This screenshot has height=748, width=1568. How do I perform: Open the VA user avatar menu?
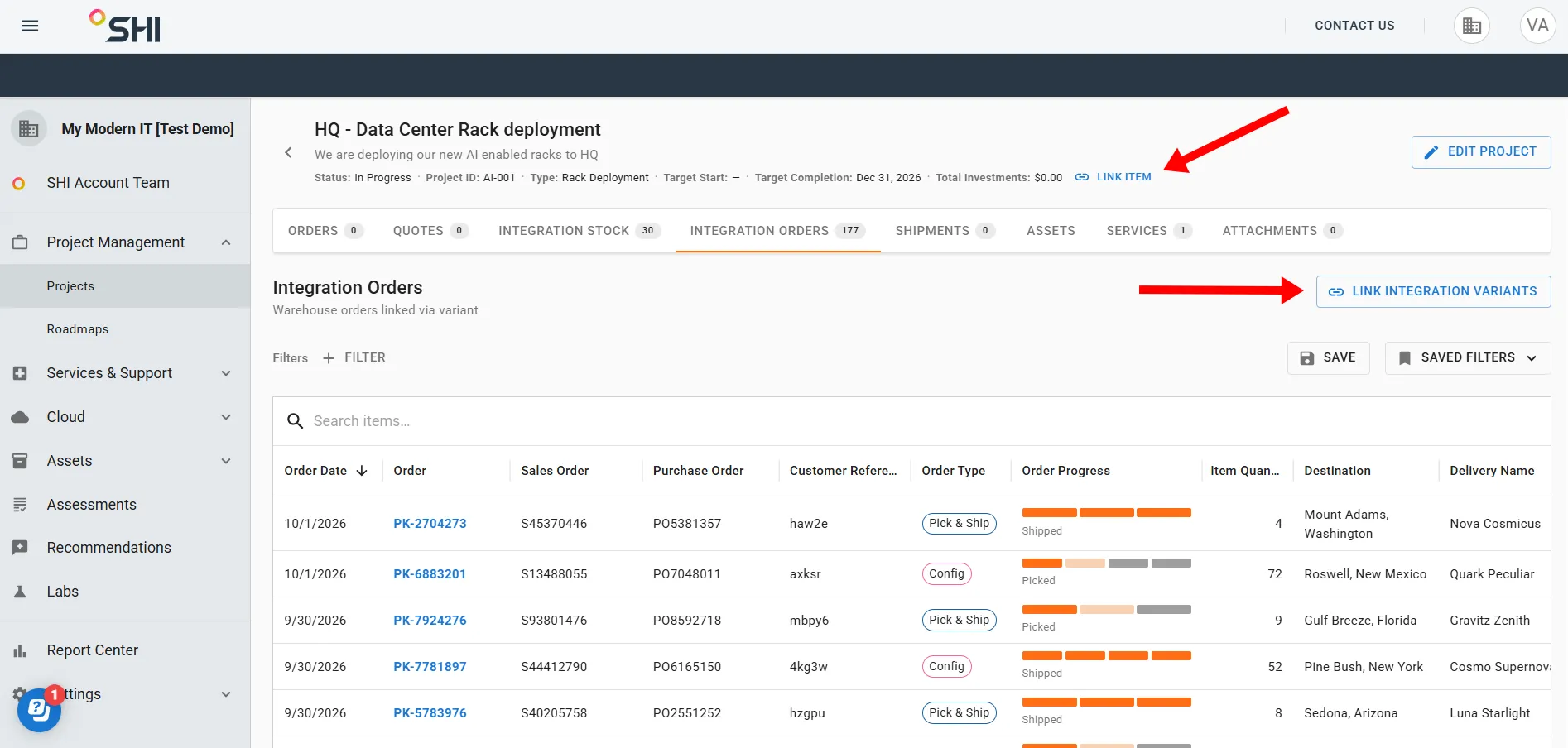pyautogui.click(x=1537, y=26)
